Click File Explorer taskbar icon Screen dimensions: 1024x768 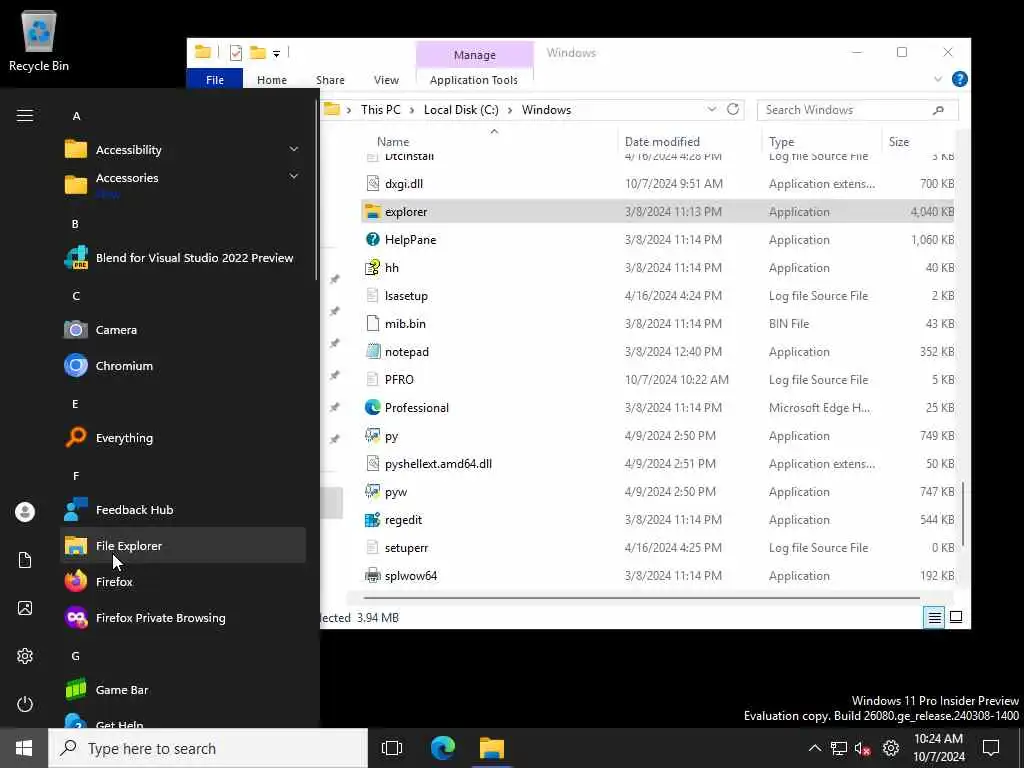(x=492, y=748)
